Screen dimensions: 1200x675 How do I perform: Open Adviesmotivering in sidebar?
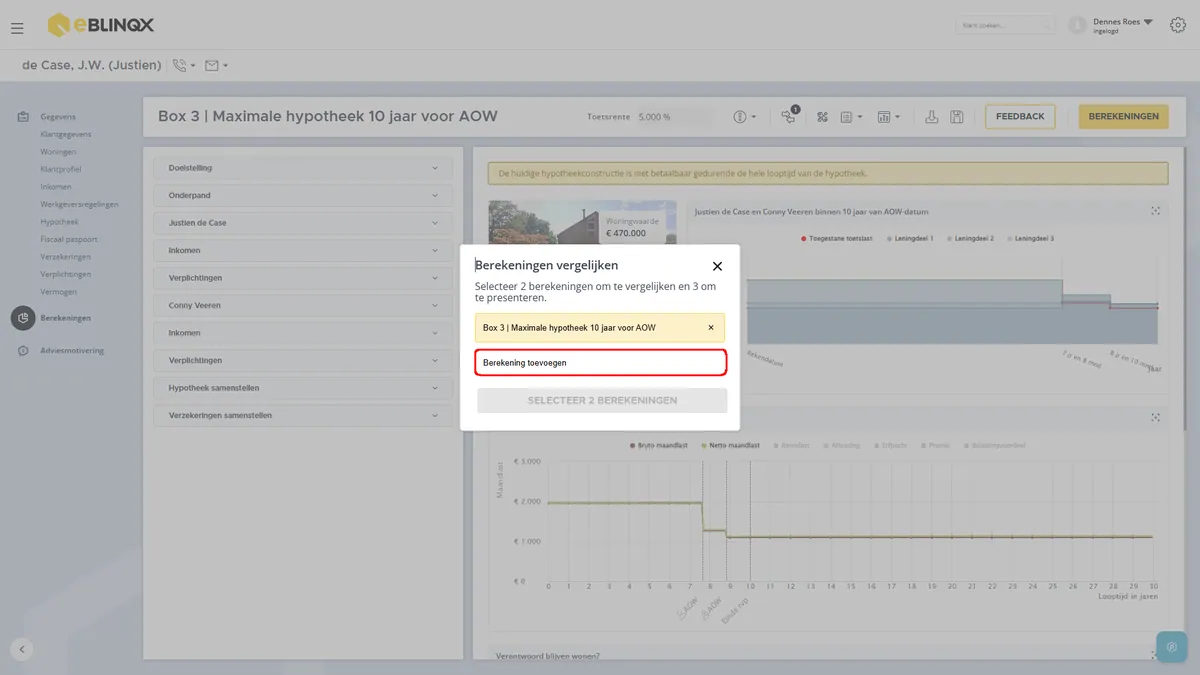tap(72, 351)
